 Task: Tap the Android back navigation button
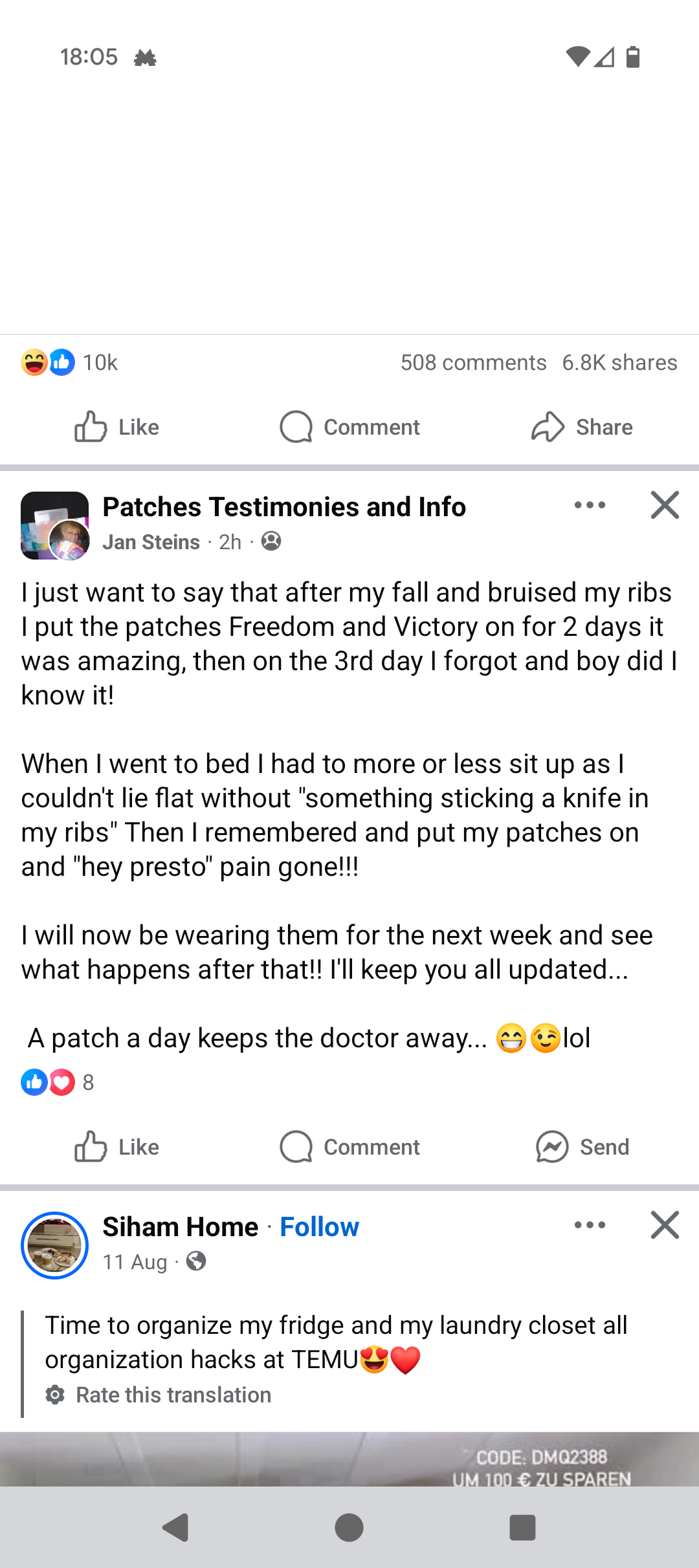click(175, 1528)
